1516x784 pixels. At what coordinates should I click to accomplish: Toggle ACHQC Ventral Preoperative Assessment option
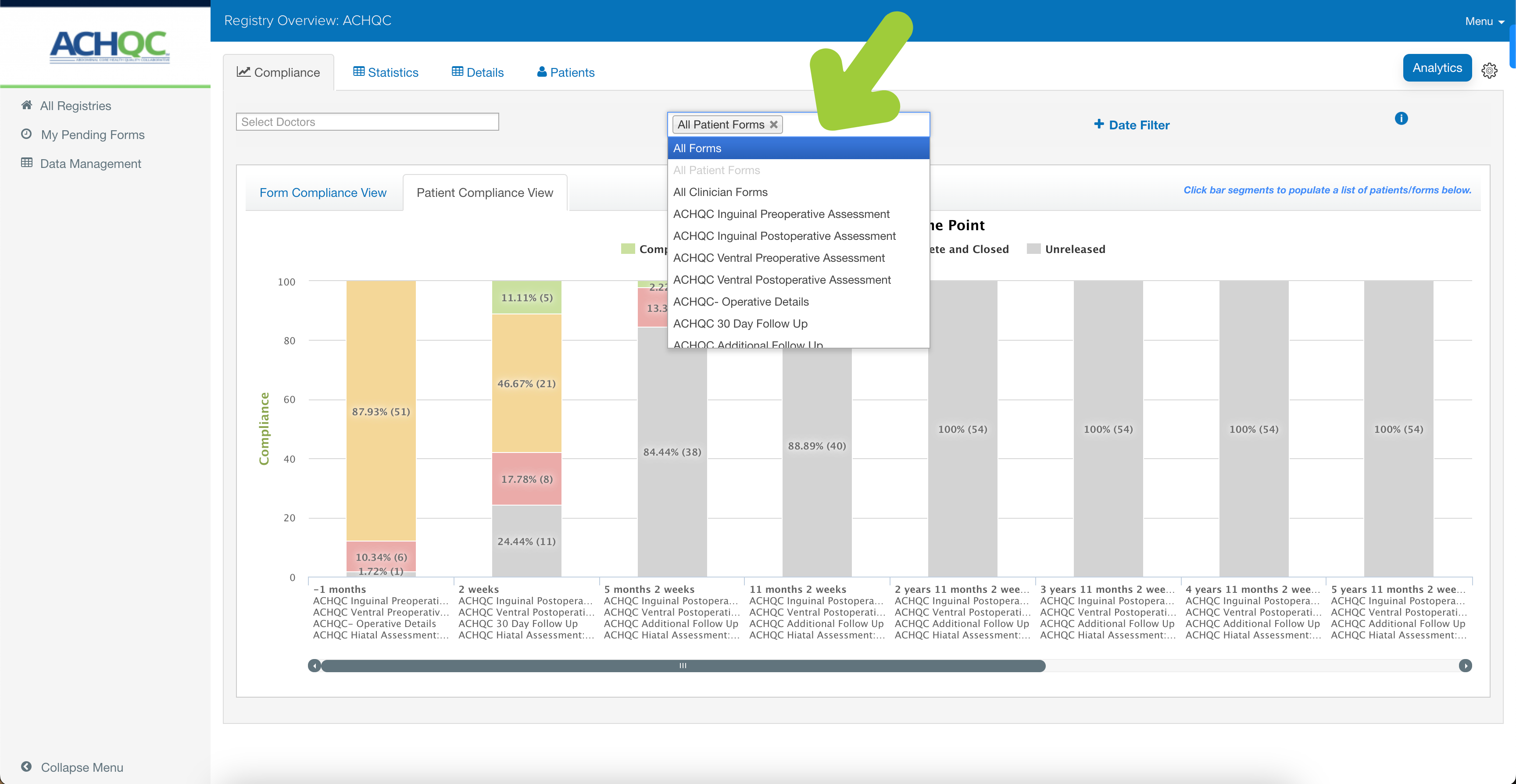(x=779, y=258)
